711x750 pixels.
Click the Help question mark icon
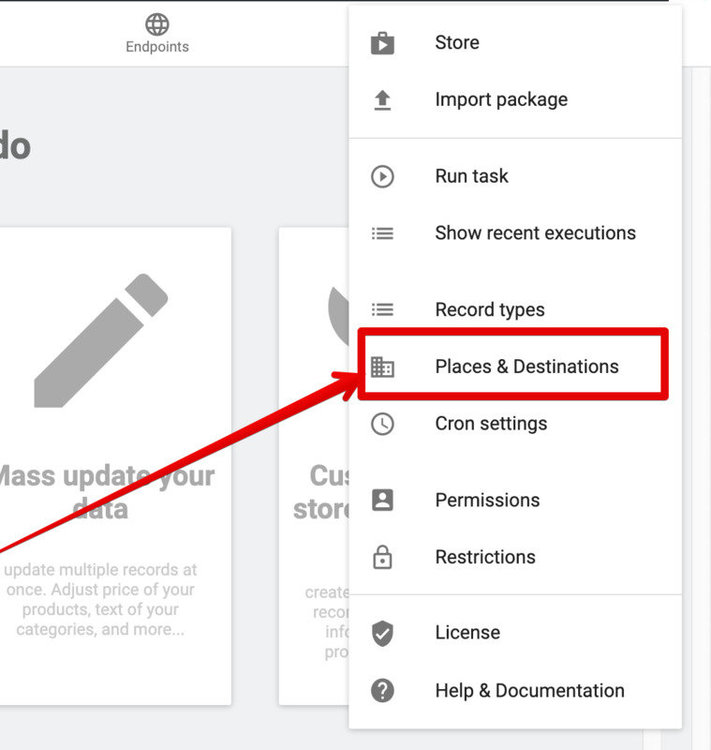[382, 690]
